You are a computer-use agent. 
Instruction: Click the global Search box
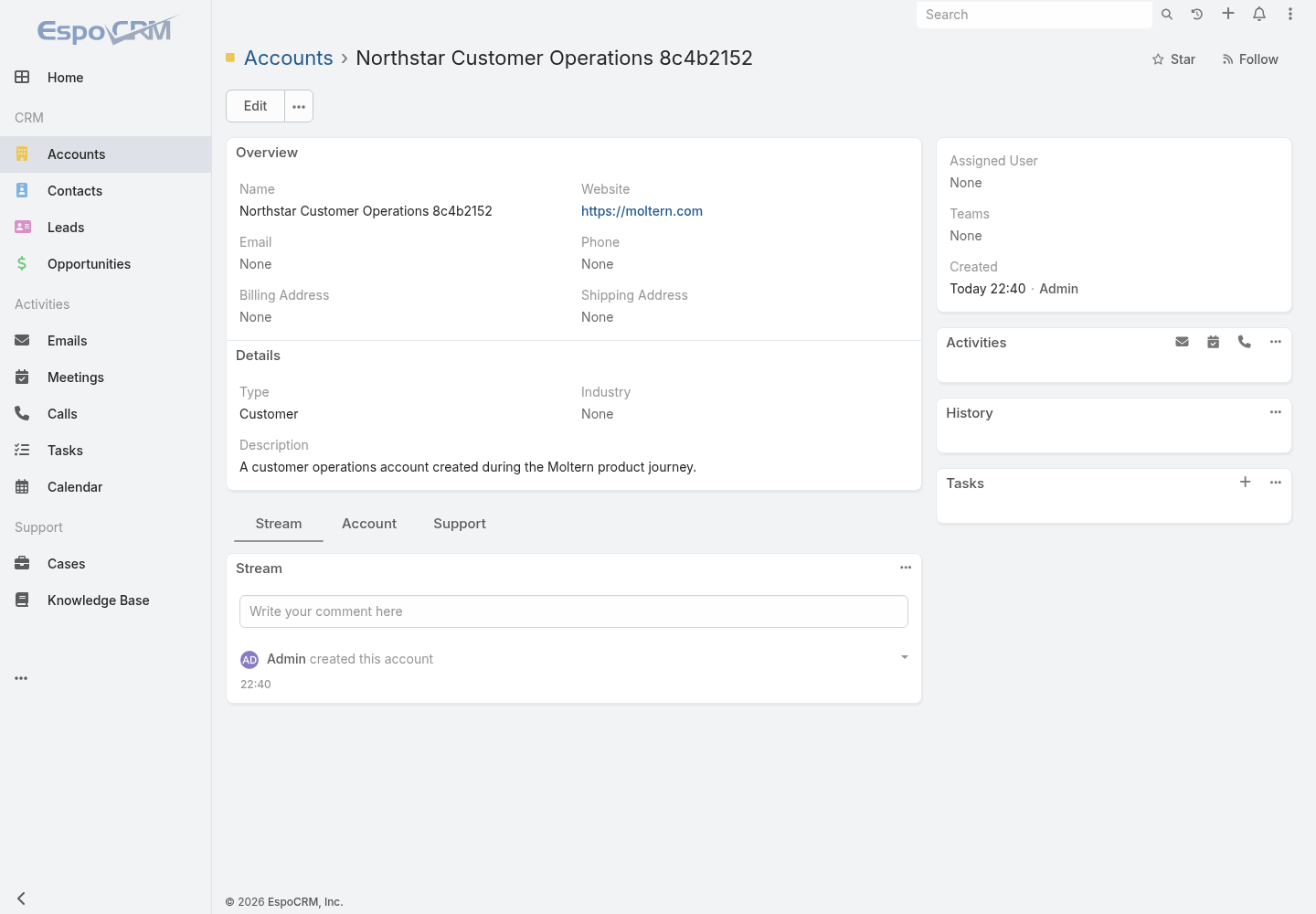click(1035, 15)
